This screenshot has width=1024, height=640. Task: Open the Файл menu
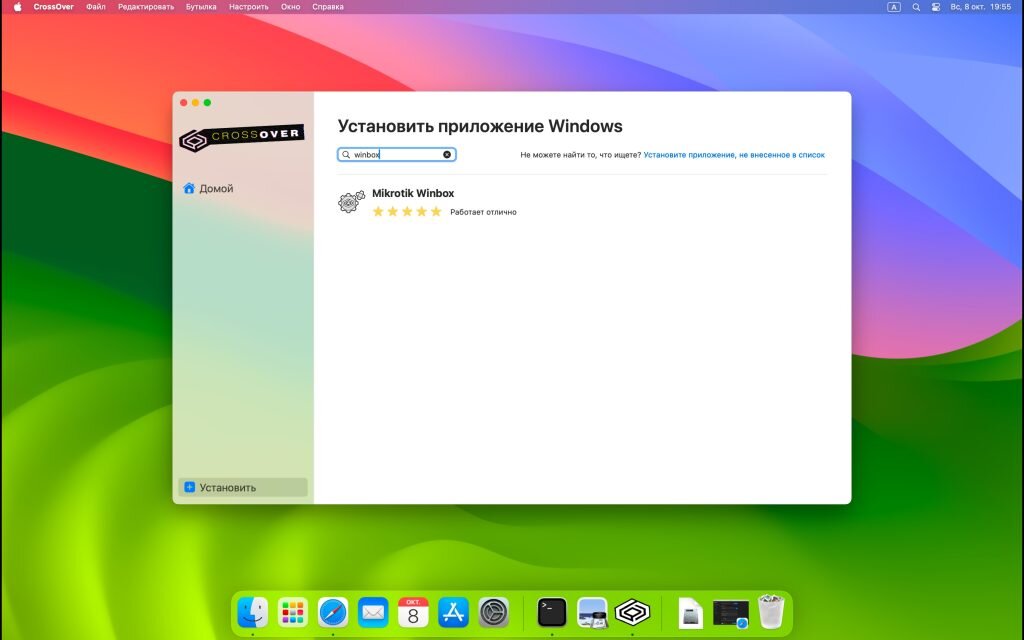tap(96, 7)
